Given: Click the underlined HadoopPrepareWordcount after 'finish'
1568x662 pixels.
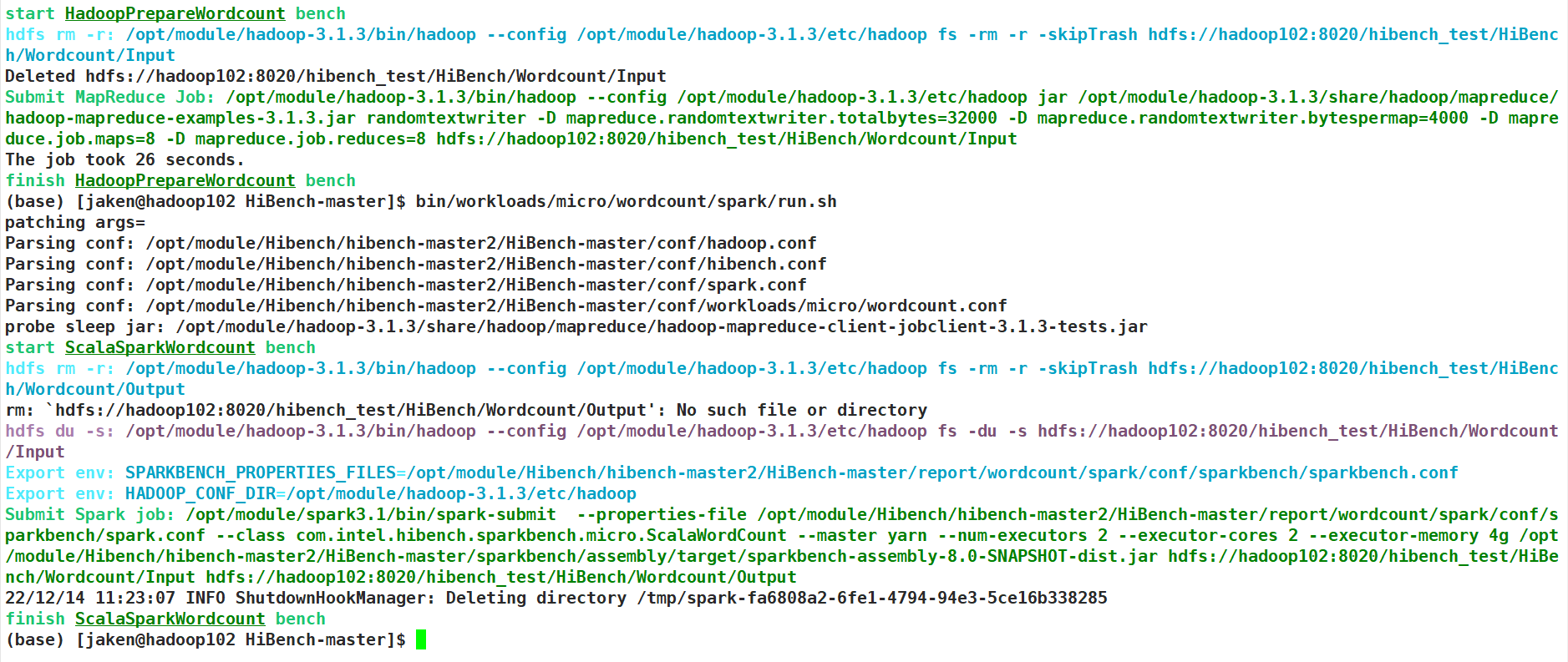Looking at the screenshot, I should [x=185, y=180].
